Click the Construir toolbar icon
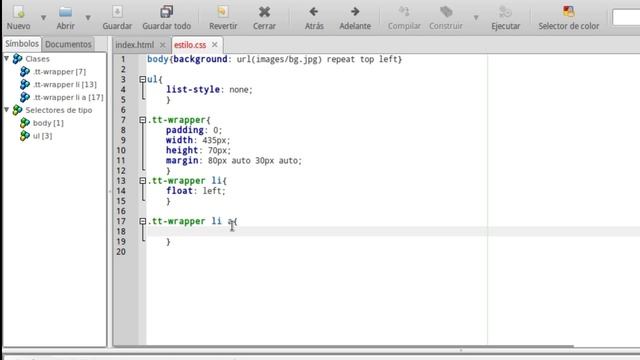Screen dimensions: 640x360 click(446, 11)
